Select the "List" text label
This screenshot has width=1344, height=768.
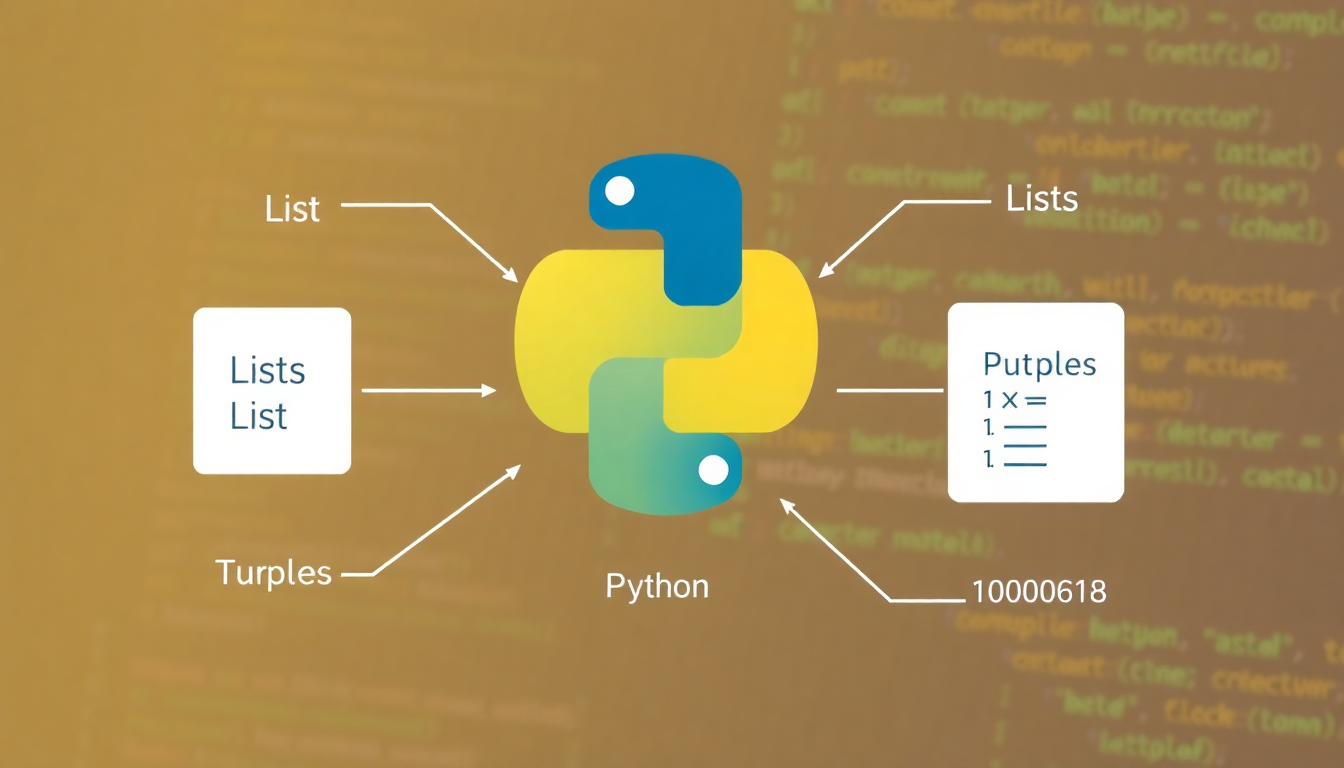coord(292,209)
